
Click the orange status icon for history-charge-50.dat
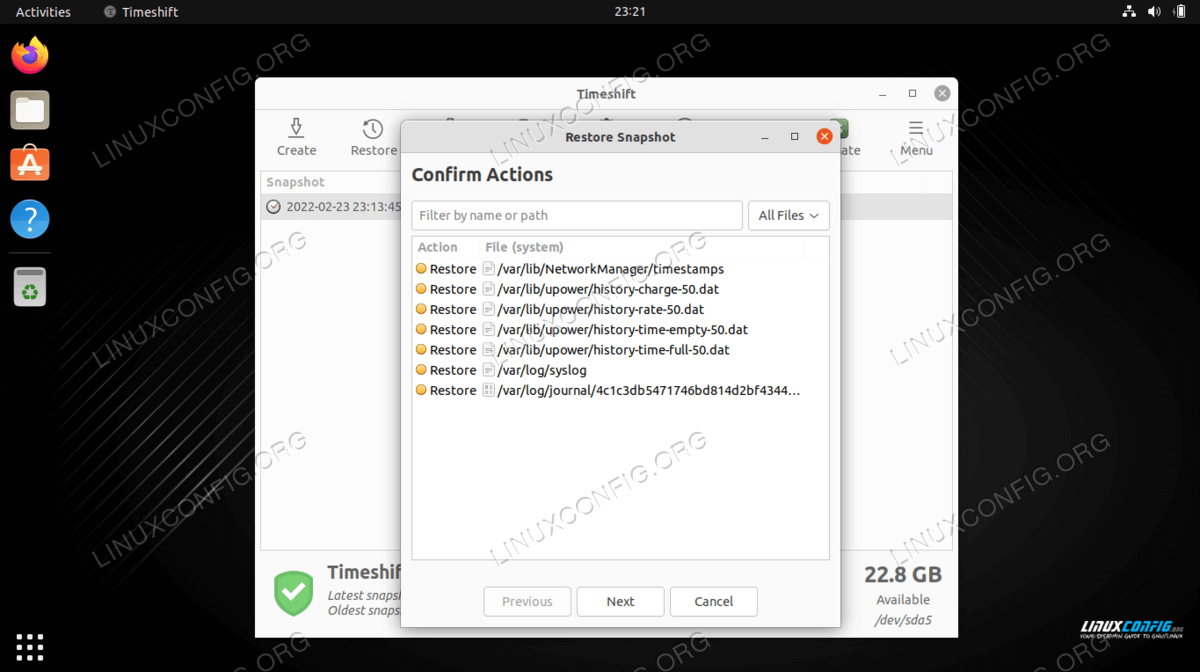click(x=421, y=289)
